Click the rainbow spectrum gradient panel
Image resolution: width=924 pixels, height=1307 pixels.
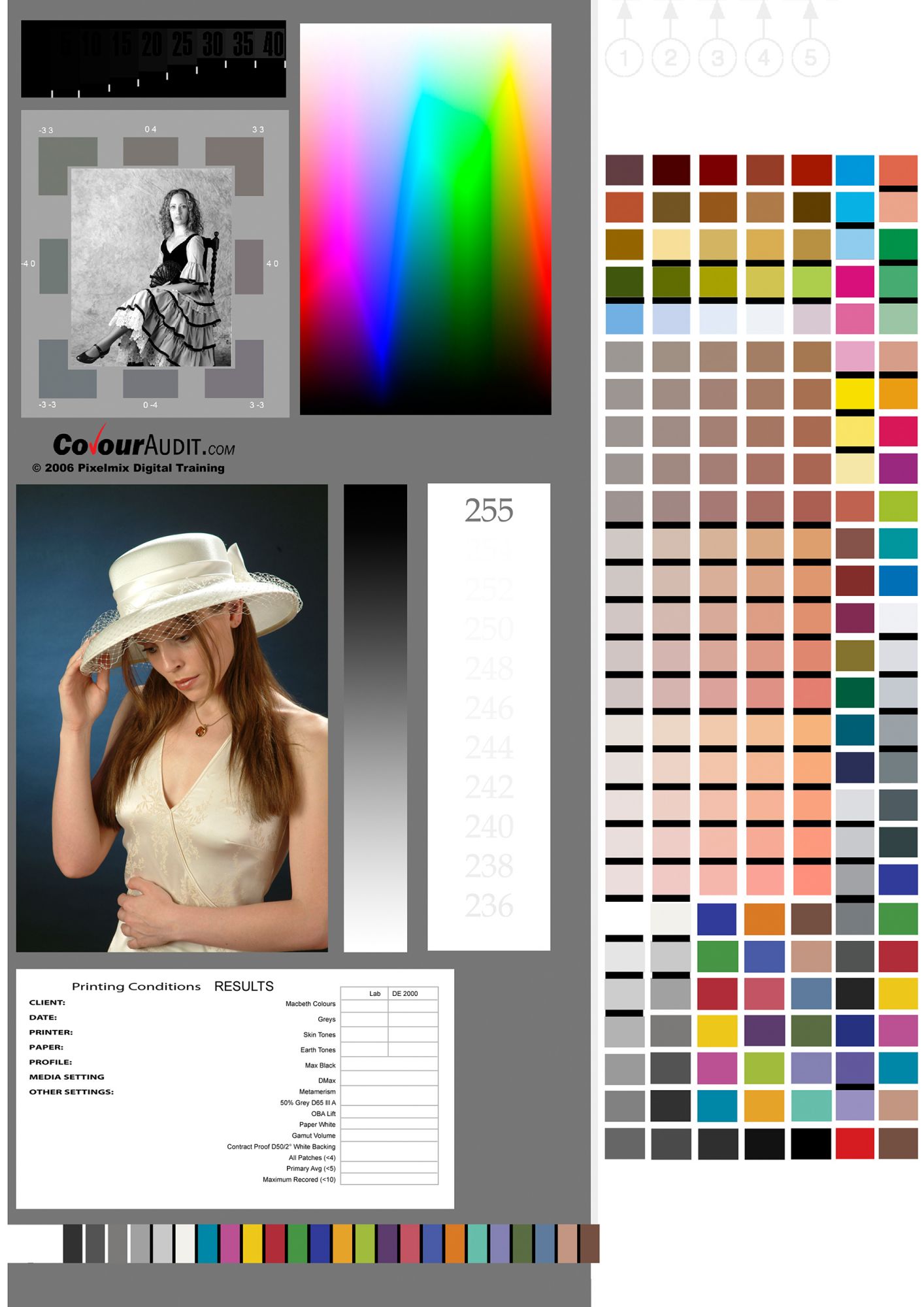[x=425, y=219]
